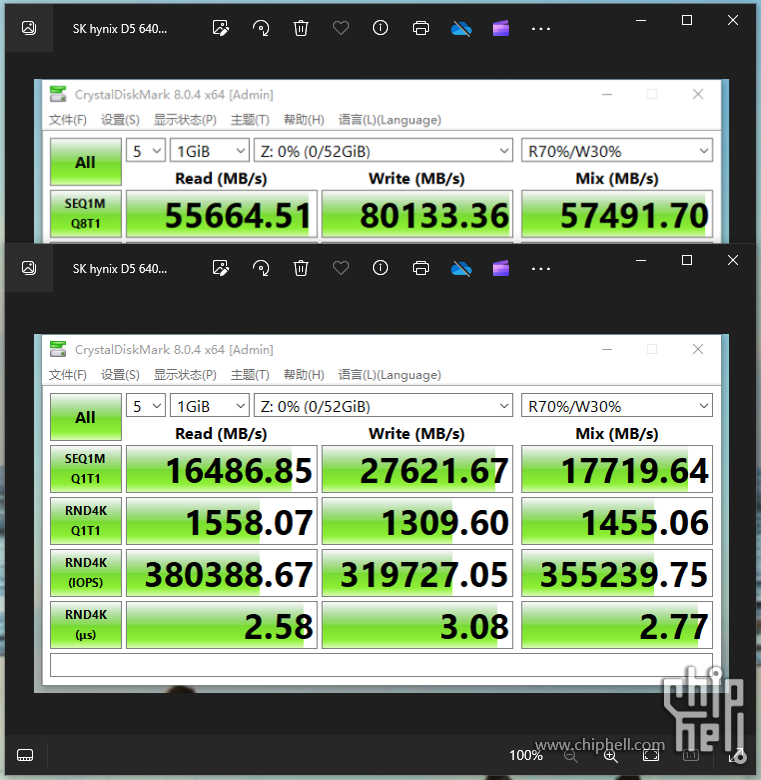Click the OneDrive cloud icon in upper Photos window

[461, 29]
